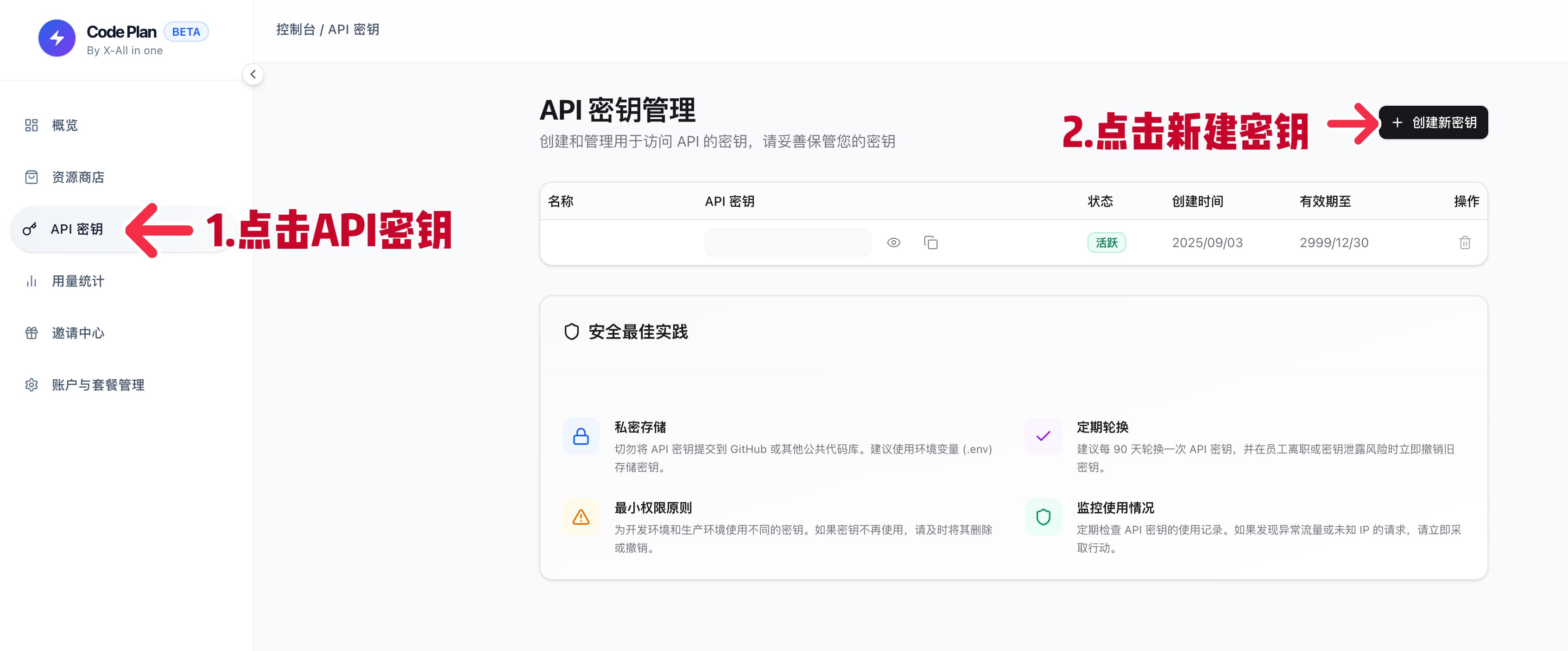Collapse the sidebar with chevron button
Viewport: 1568px width, 651px height.
pyautogui.click(x=253, y=74)
